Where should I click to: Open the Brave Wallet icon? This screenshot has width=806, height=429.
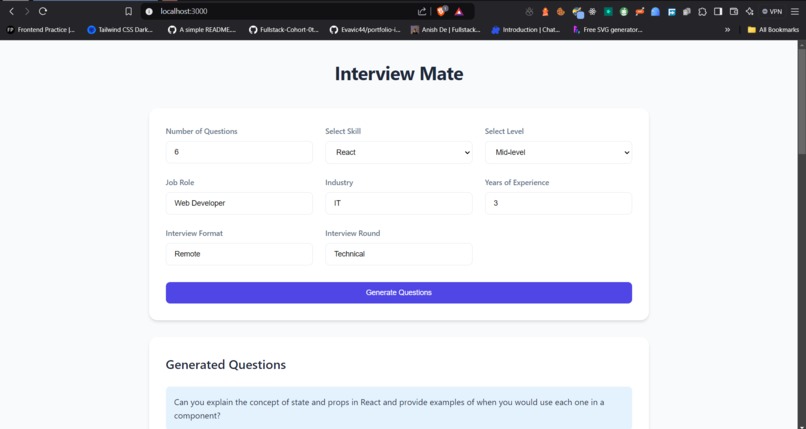[734, 11]
